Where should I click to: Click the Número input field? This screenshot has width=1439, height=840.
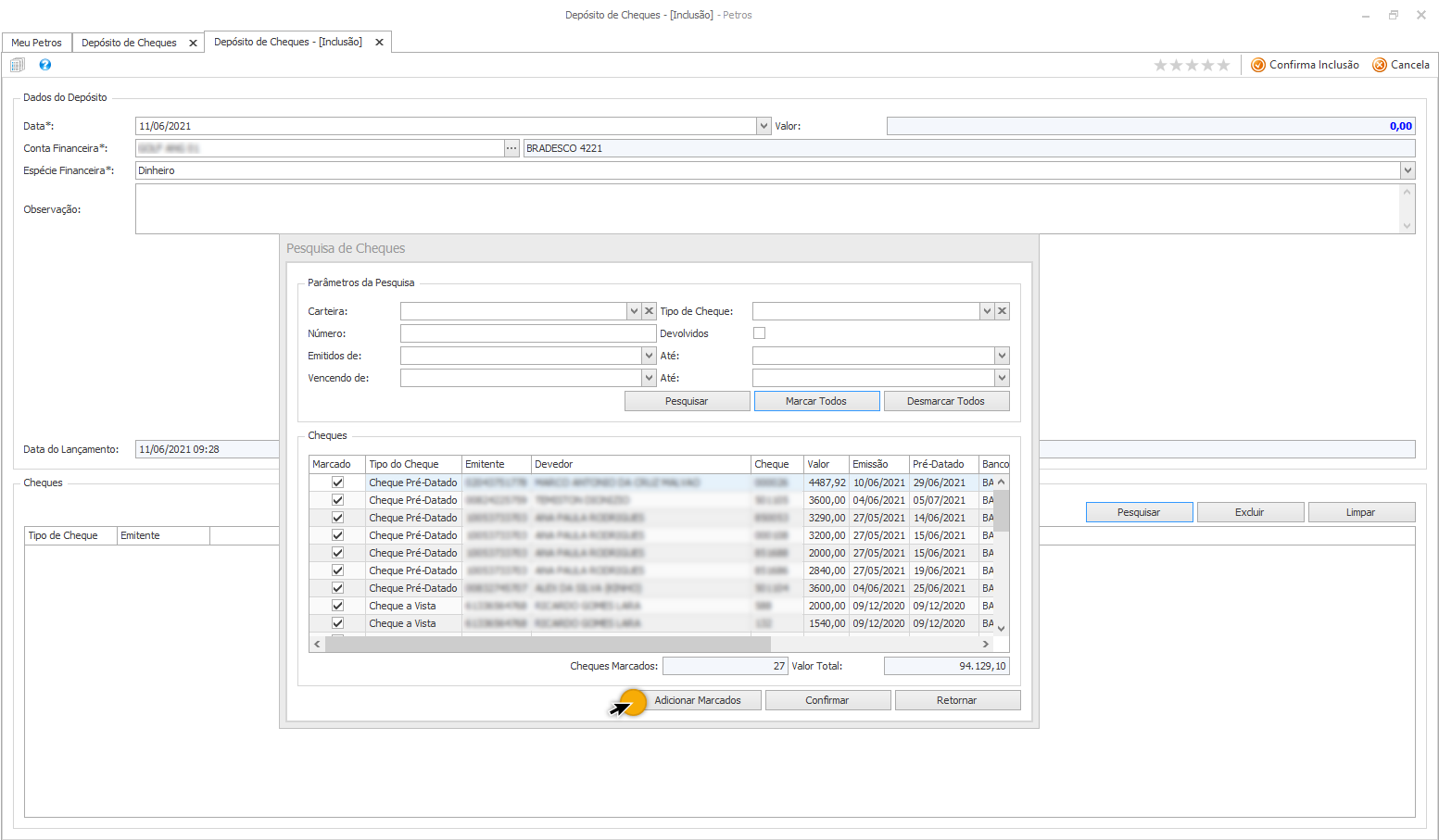[528, 333]
